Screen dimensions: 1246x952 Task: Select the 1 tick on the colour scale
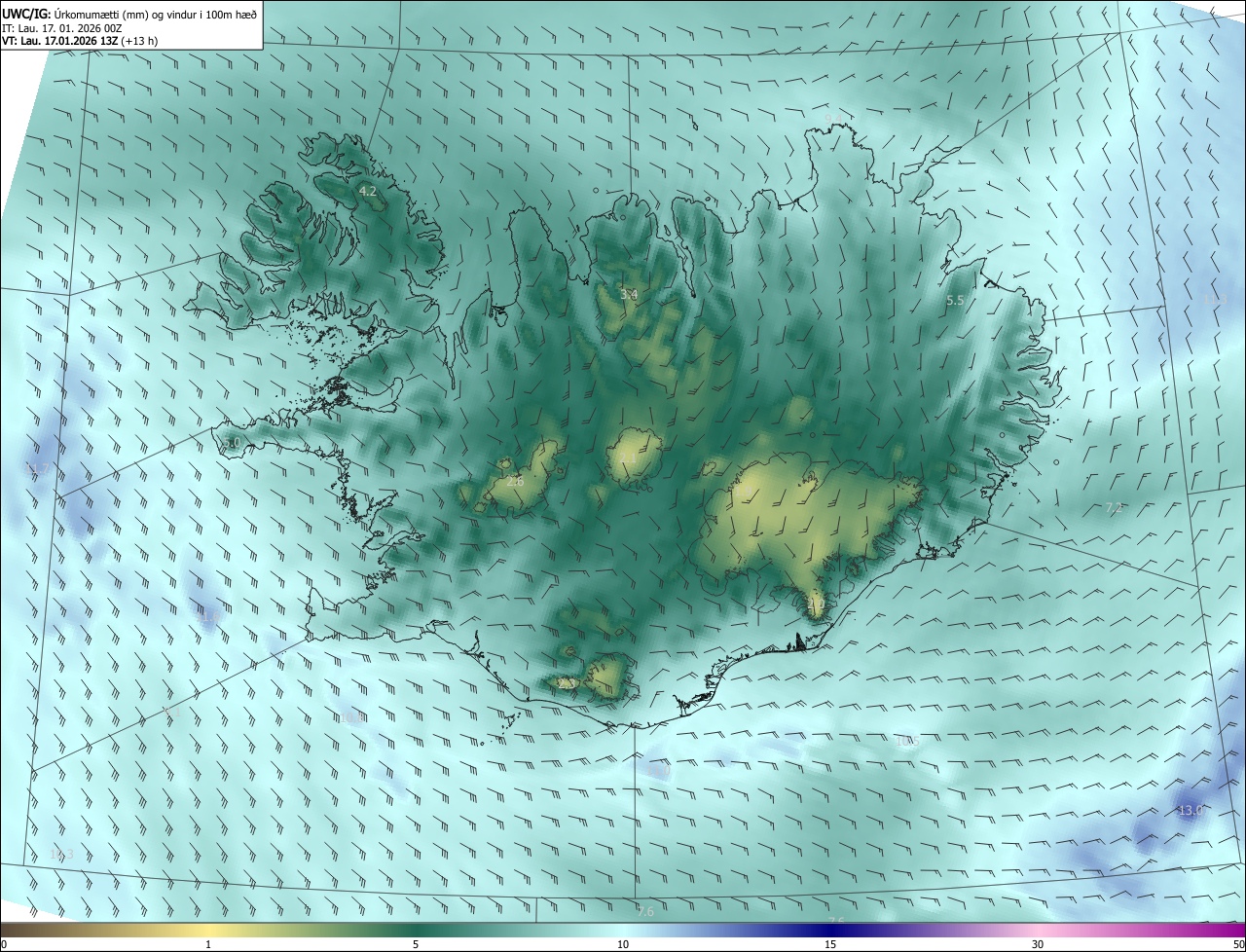pos(208,944)
